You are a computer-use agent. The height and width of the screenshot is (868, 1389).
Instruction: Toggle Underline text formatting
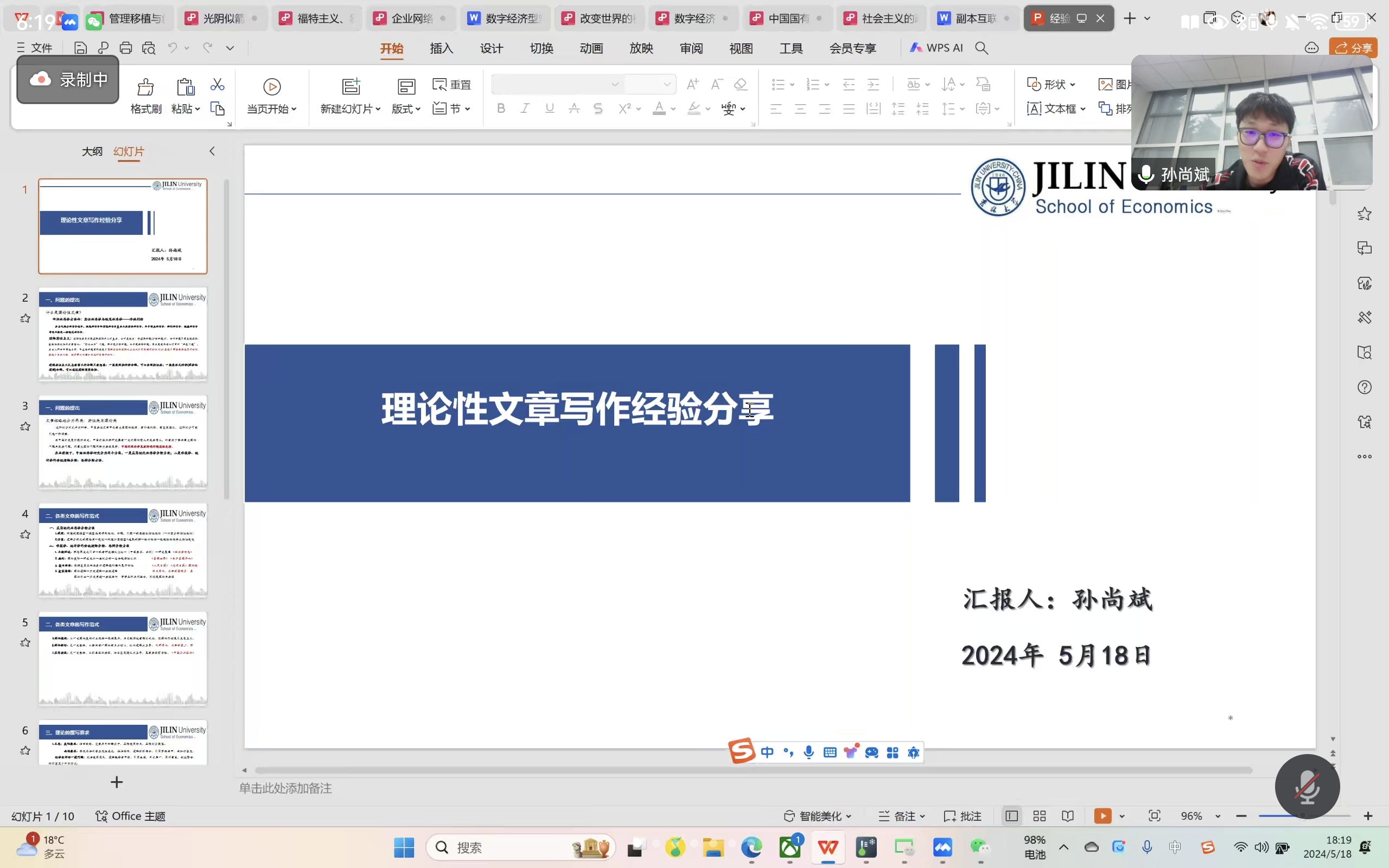click(x=549, y=108)
